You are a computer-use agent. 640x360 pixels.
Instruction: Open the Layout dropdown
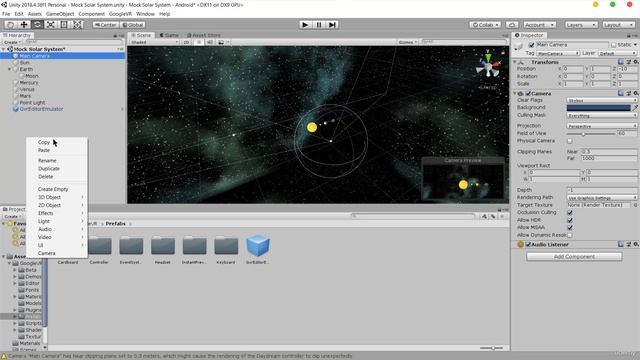[x=618, y=25]
